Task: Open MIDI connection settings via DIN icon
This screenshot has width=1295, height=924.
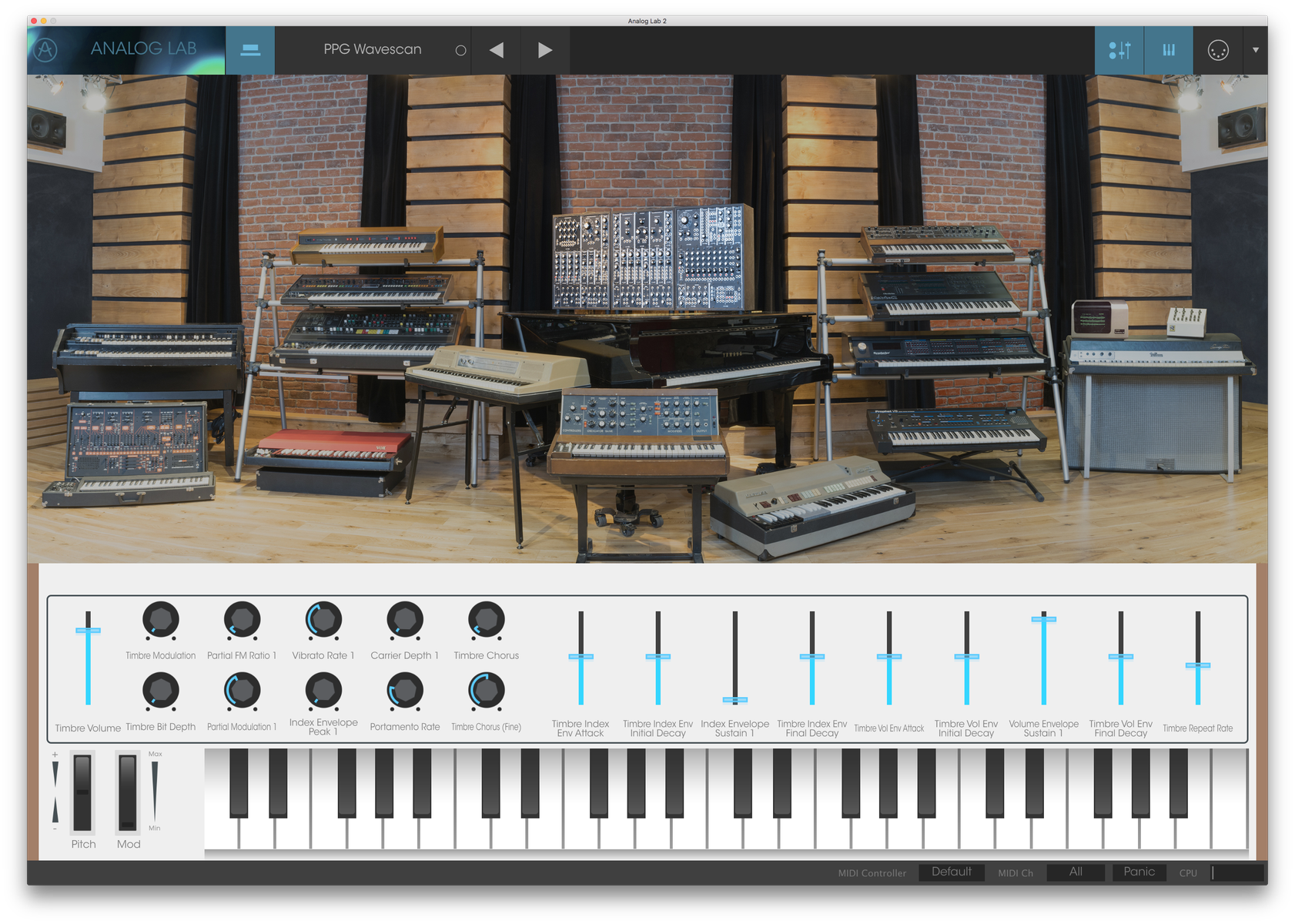Action: click(1219, 49)
